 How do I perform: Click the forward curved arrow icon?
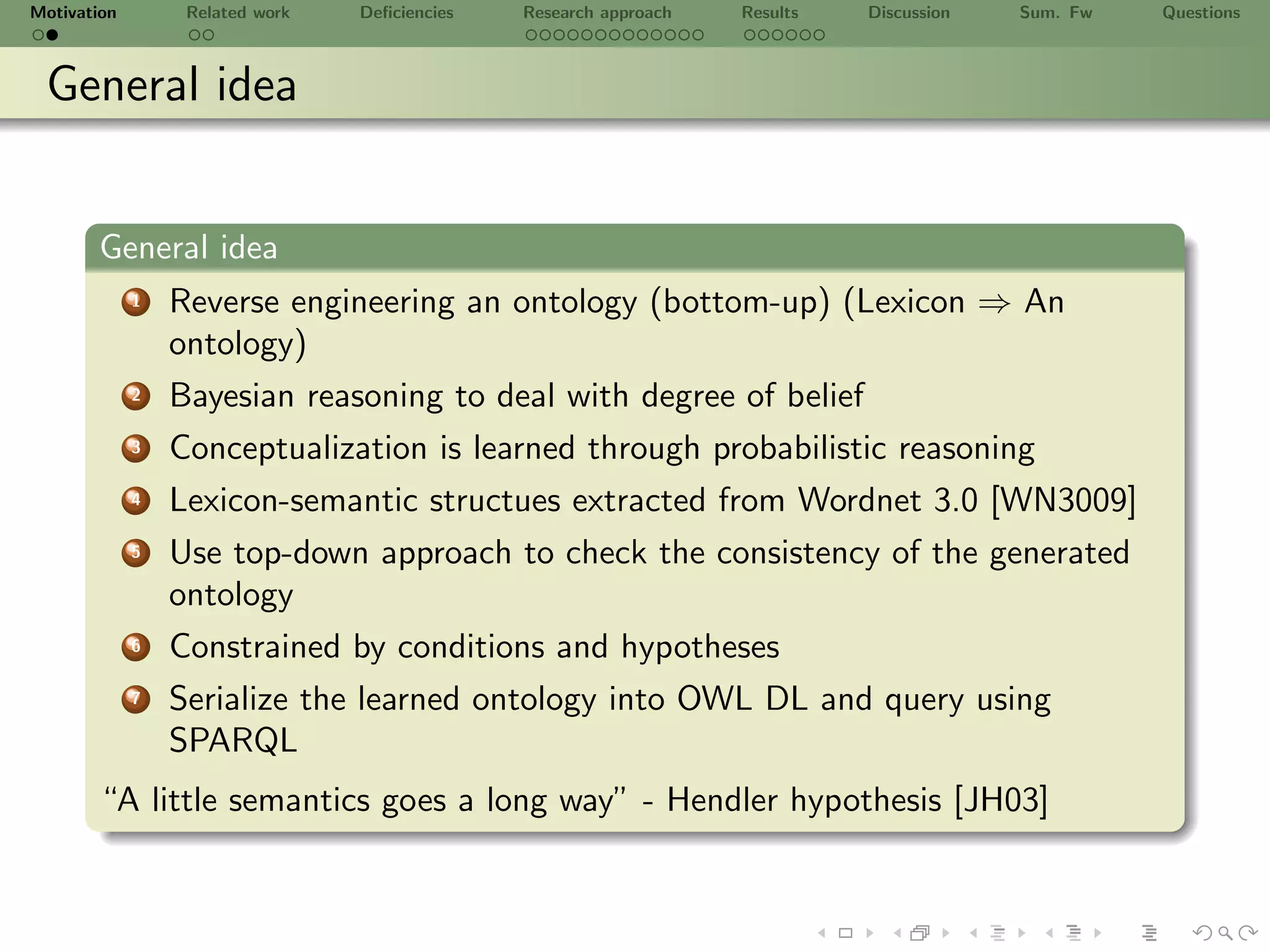pos(1247,933)
